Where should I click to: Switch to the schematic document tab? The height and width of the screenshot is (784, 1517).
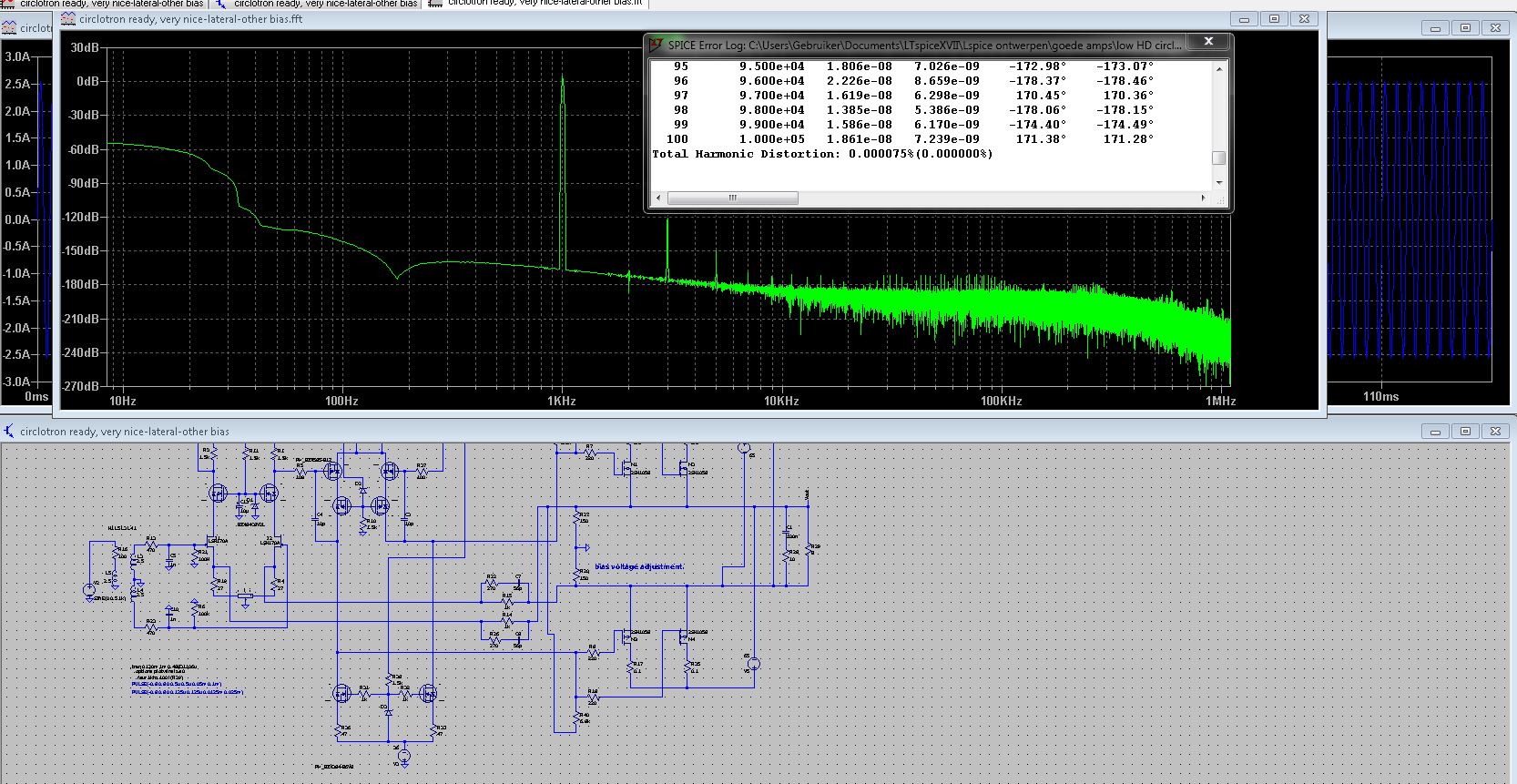(317, 4)
